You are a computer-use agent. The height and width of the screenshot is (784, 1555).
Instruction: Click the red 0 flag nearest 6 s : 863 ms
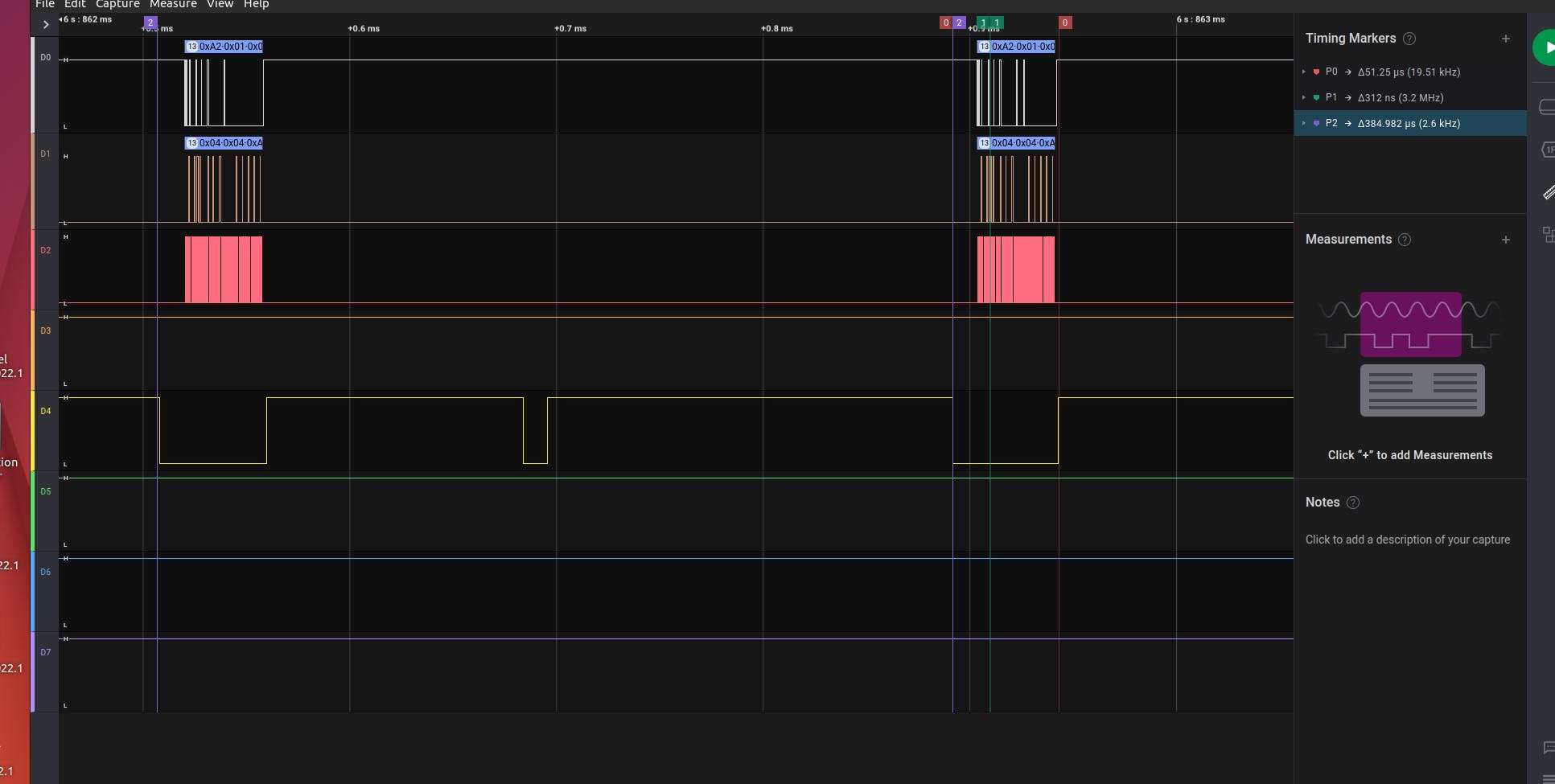(x=1065, y=23)
